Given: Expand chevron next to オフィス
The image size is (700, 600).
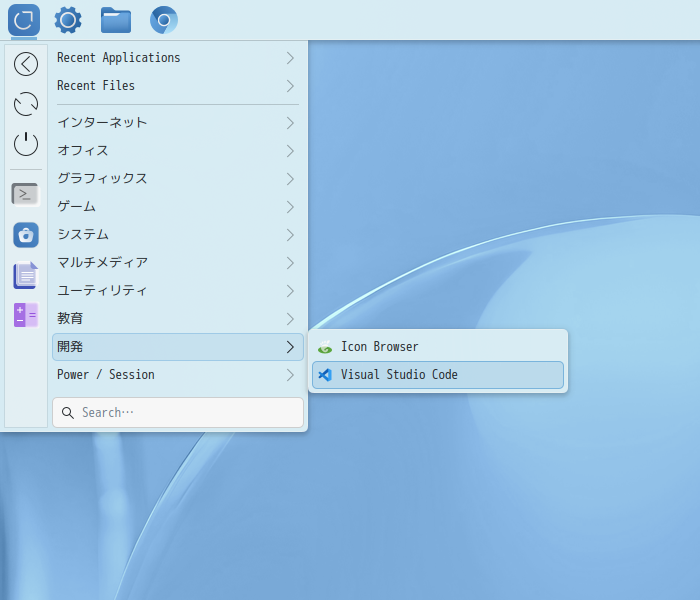Looking at the screenshot, I should [x=290, y=151].
